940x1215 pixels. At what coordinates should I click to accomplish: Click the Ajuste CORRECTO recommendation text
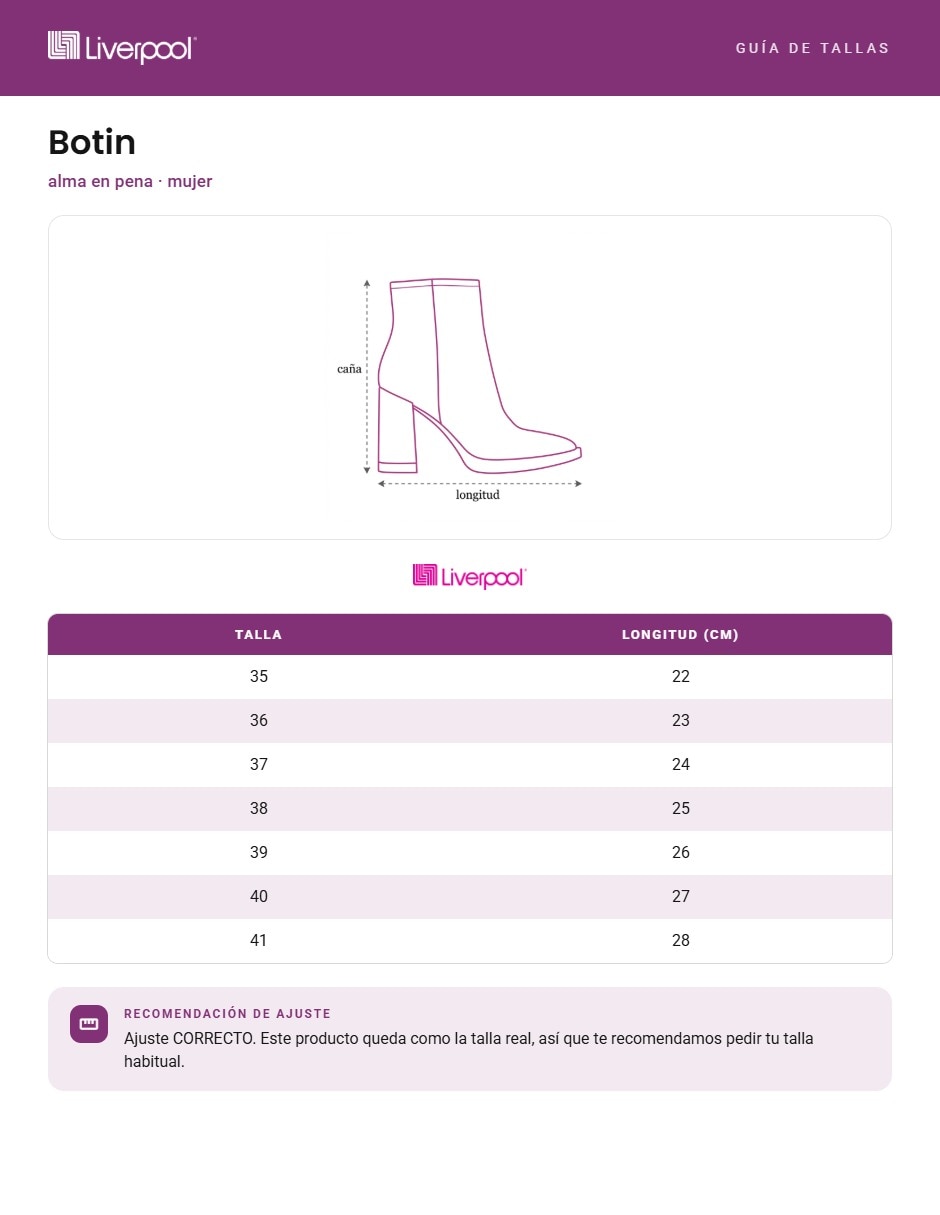click(469, 1050)
